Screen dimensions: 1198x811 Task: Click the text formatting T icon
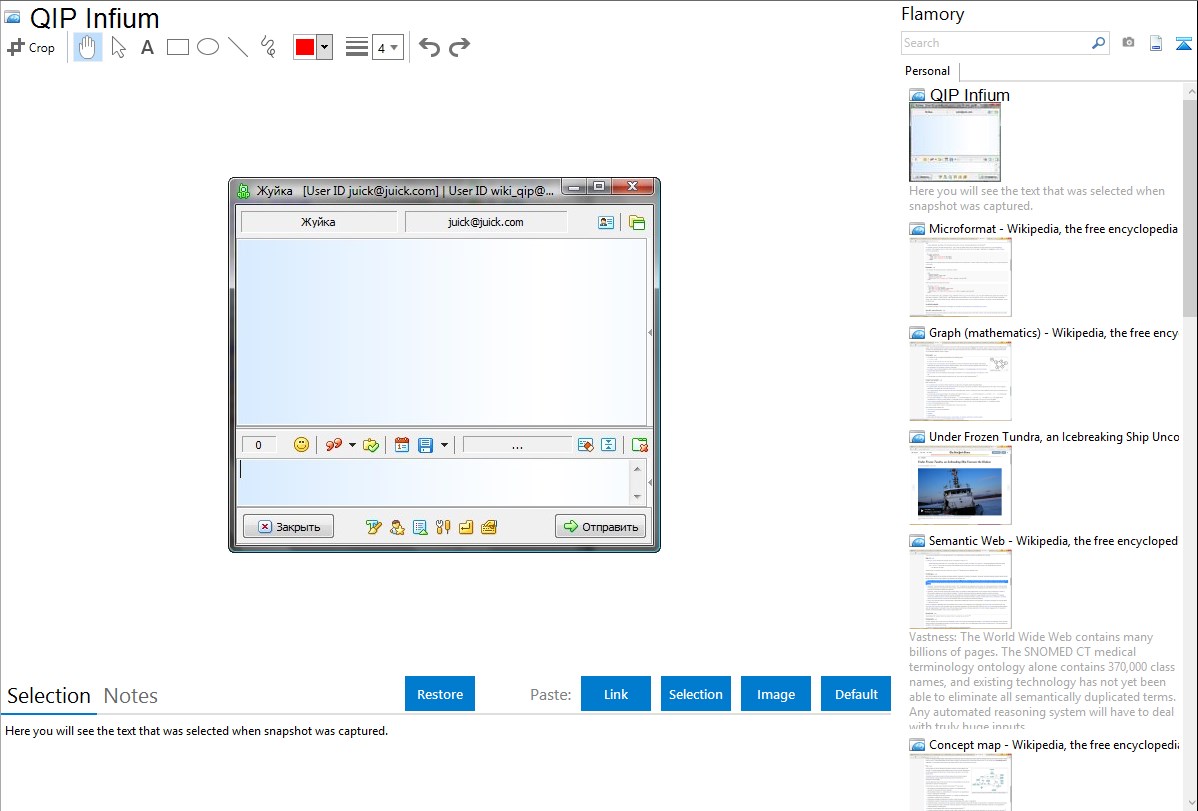[374, 527]
